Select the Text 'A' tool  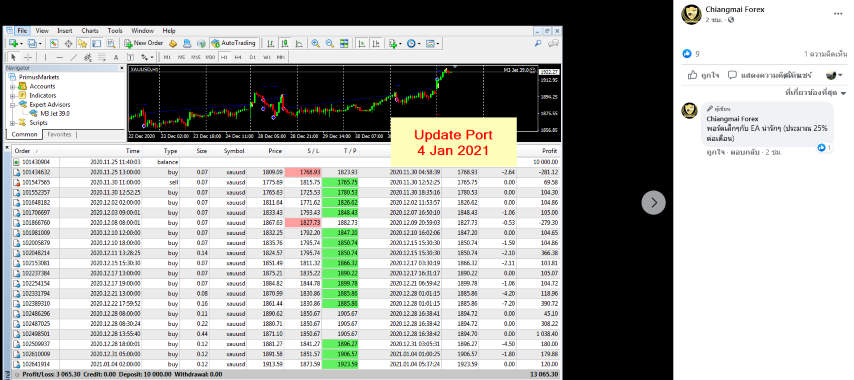tap(116, 57)
